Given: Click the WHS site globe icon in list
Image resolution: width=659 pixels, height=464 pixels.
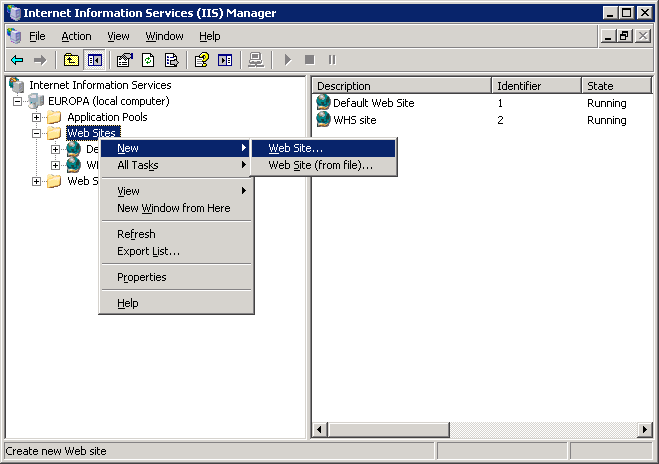Looking at the screenshot, I should pyautogui.click(x=323, y=119).
